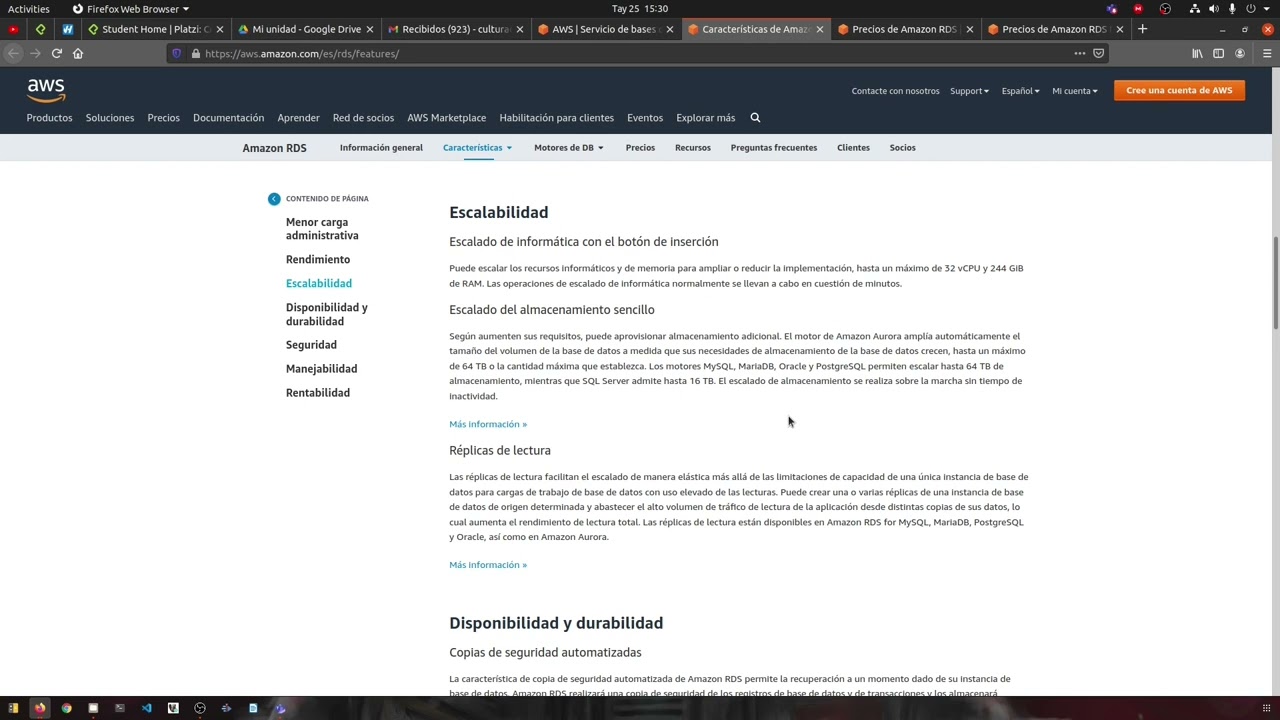Click the page's vertical scrollbar thumb
The image size is (1280, 720).
[1275, 282]
